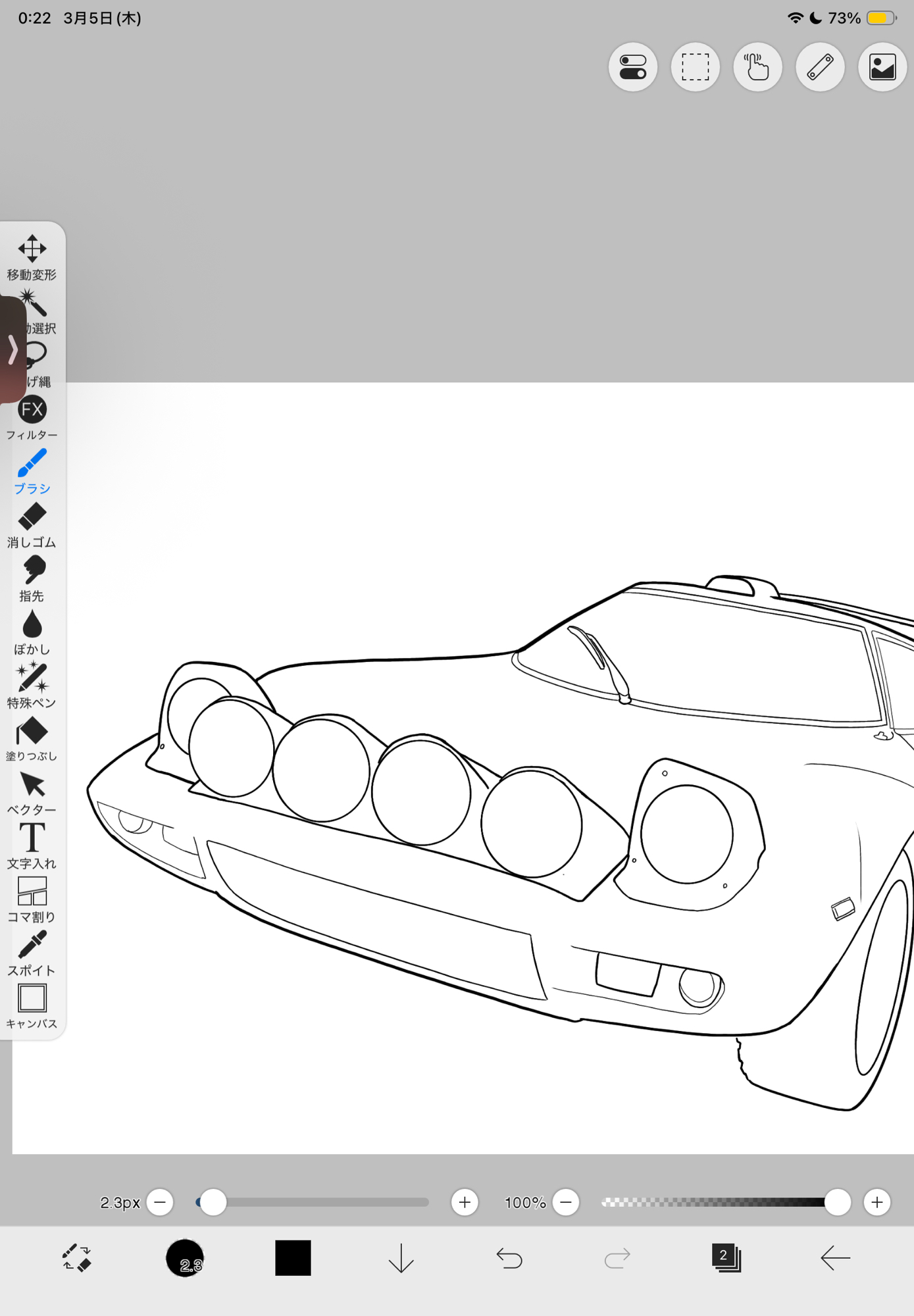This screenshot has height=1316, width=914.
Task: Open the selection area menu
Action: click(695, 67)
